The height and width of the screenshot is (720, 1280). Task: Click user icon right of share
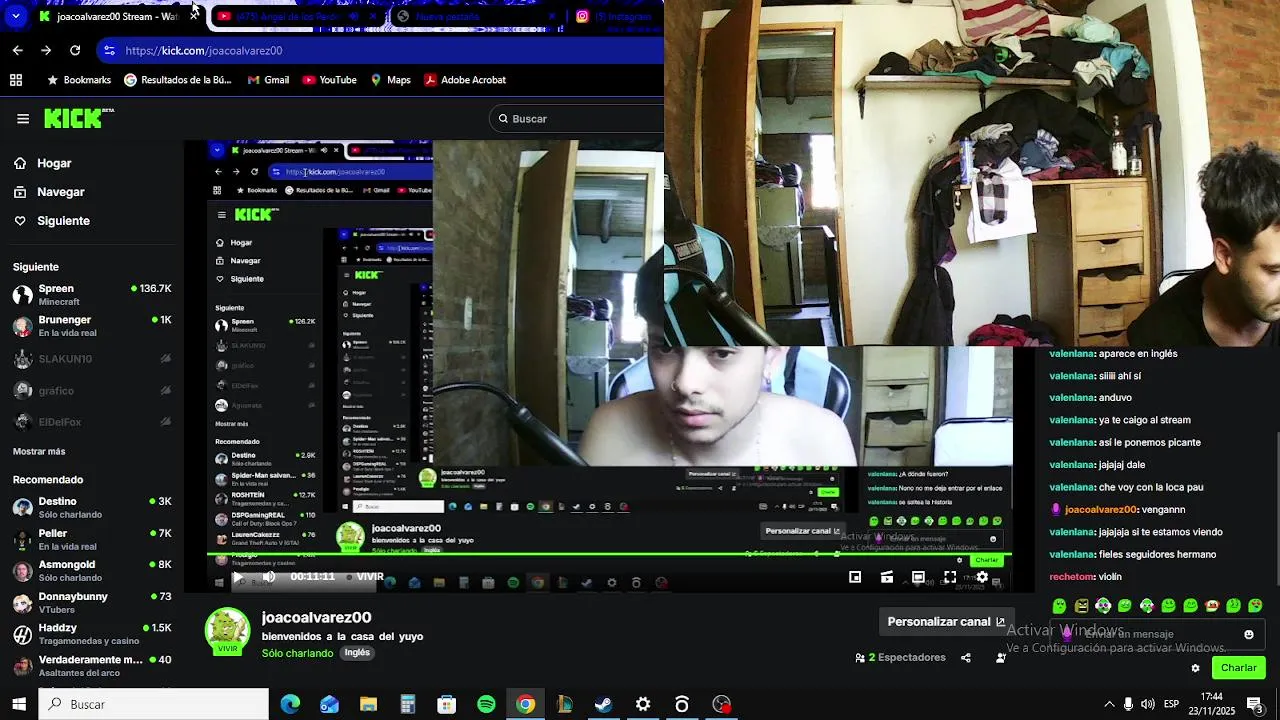pyautogui.click(x=1000, y=658)
